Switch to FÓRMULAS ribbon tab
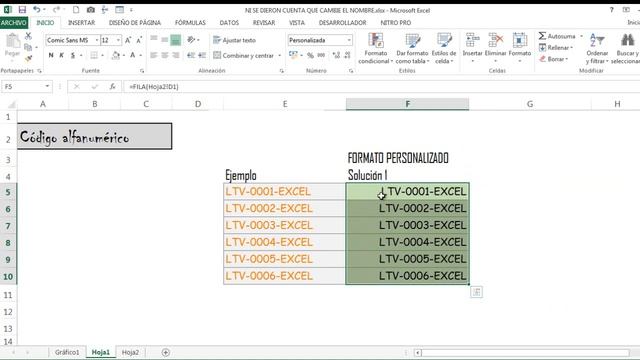640x360 pixels. pos(190,23)
